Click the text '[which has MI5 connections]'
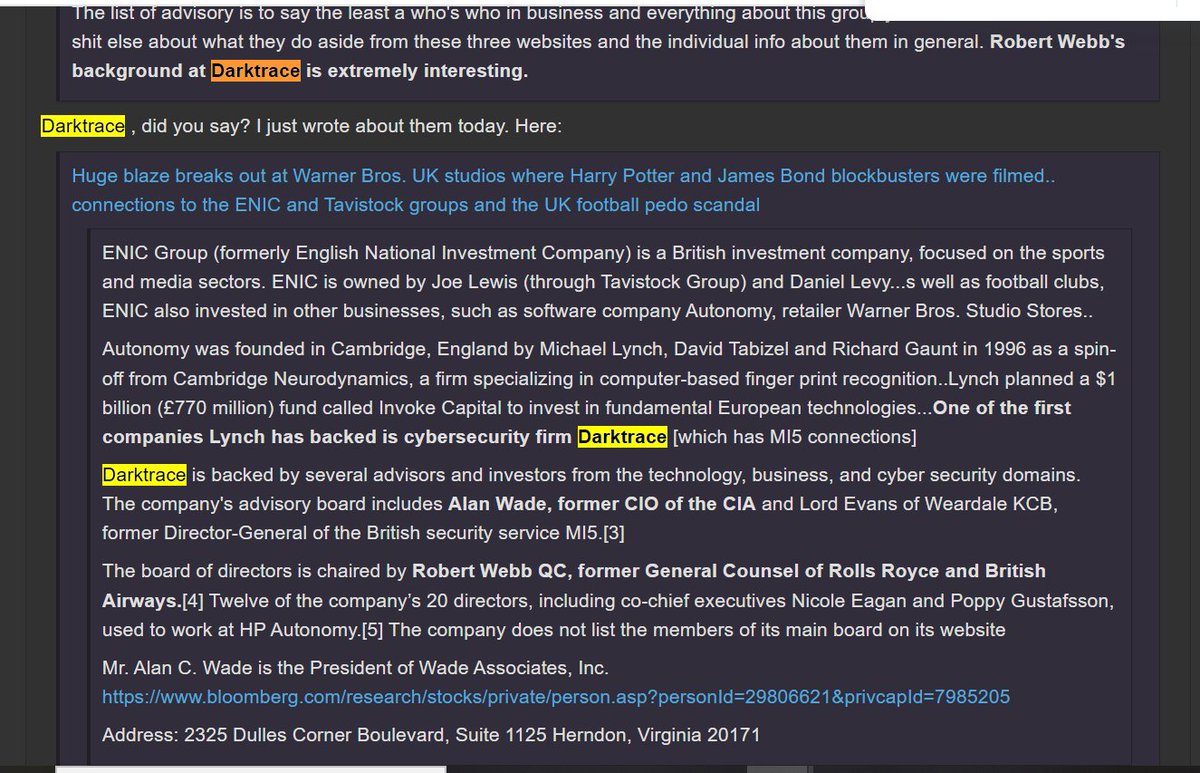The height and width of the screenshot is (773, 1200). pyautogui.click(x=793, y=437)
